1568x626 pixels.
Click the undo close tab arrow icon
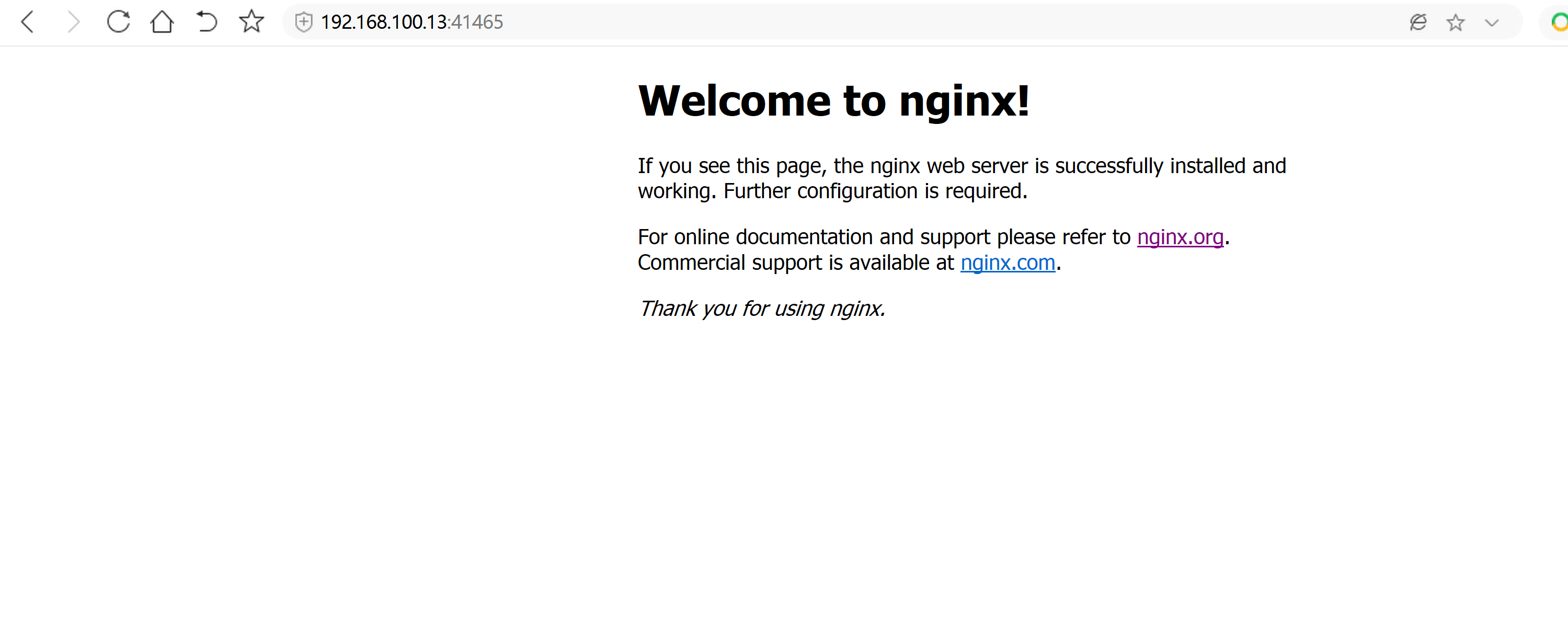point(207,22)
